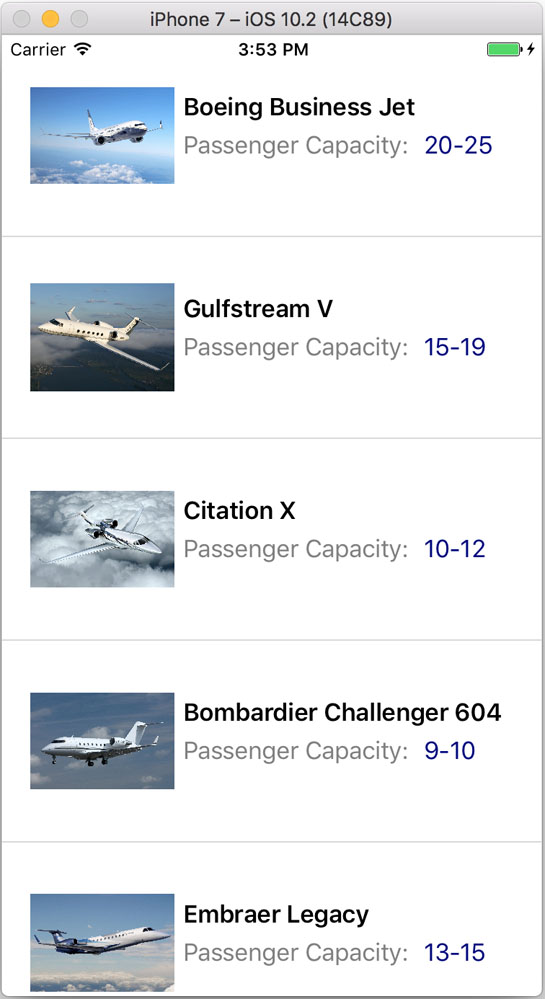Select the Boeing Business Jet title
Image resolution: width=545 pixels, height=999 pixels.
click(x=299, y=107)
